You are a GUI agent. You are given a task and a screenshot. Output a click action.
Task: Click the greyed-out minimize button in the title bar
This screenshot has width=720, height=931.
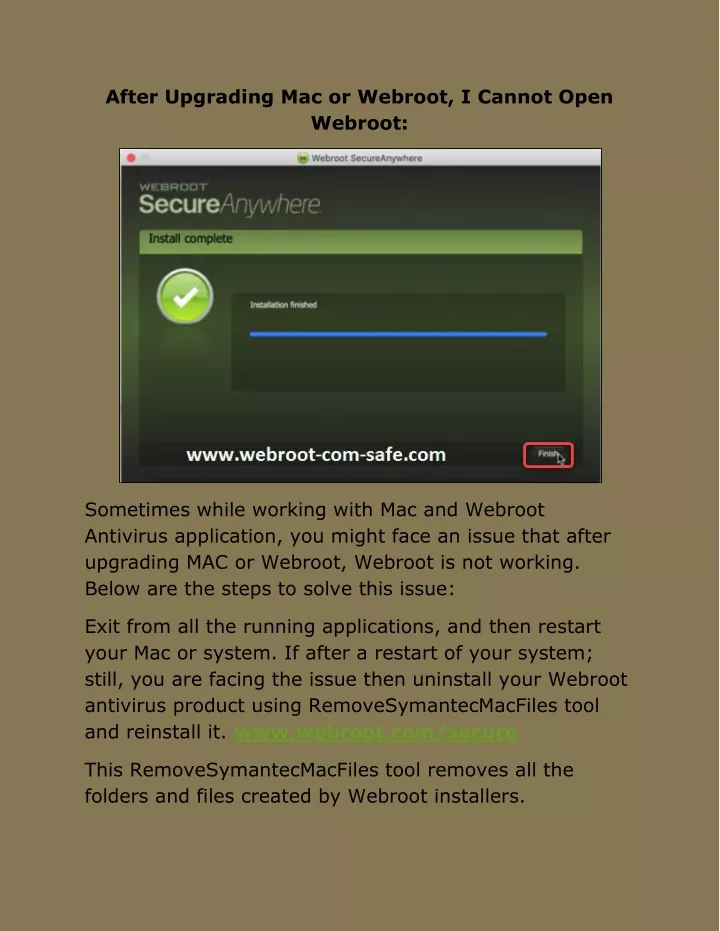pos(146,158)
